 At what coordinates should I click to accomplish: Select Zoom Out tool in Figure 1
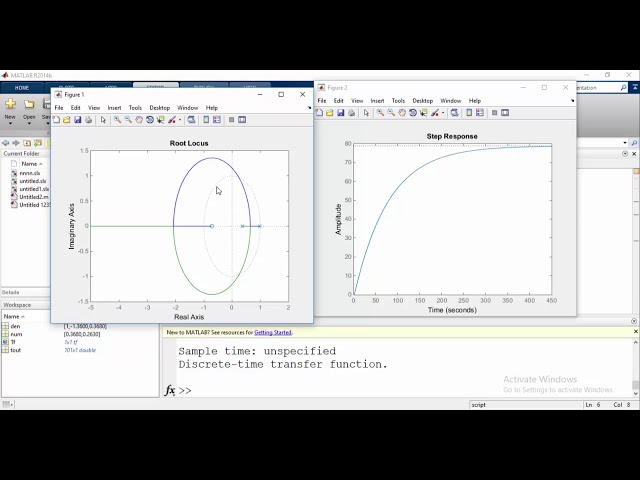(128, 120)
